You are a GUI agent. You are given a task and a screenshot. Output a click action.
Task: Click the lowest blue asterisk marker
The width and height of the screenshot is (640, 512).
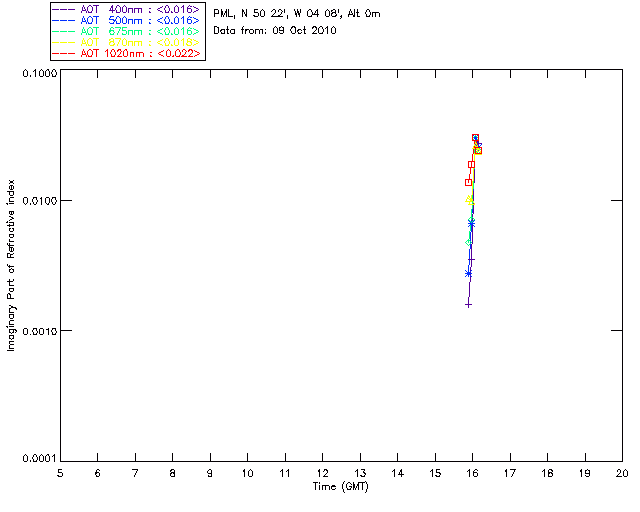point(468,273)
